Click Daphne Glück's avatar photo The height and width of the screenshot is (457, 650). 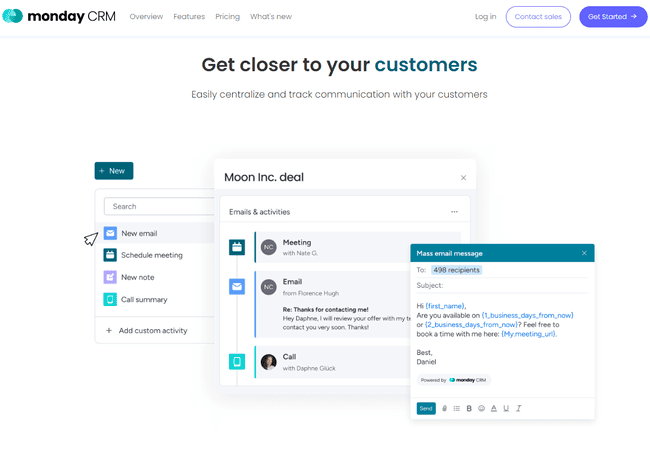pos(268,362)
